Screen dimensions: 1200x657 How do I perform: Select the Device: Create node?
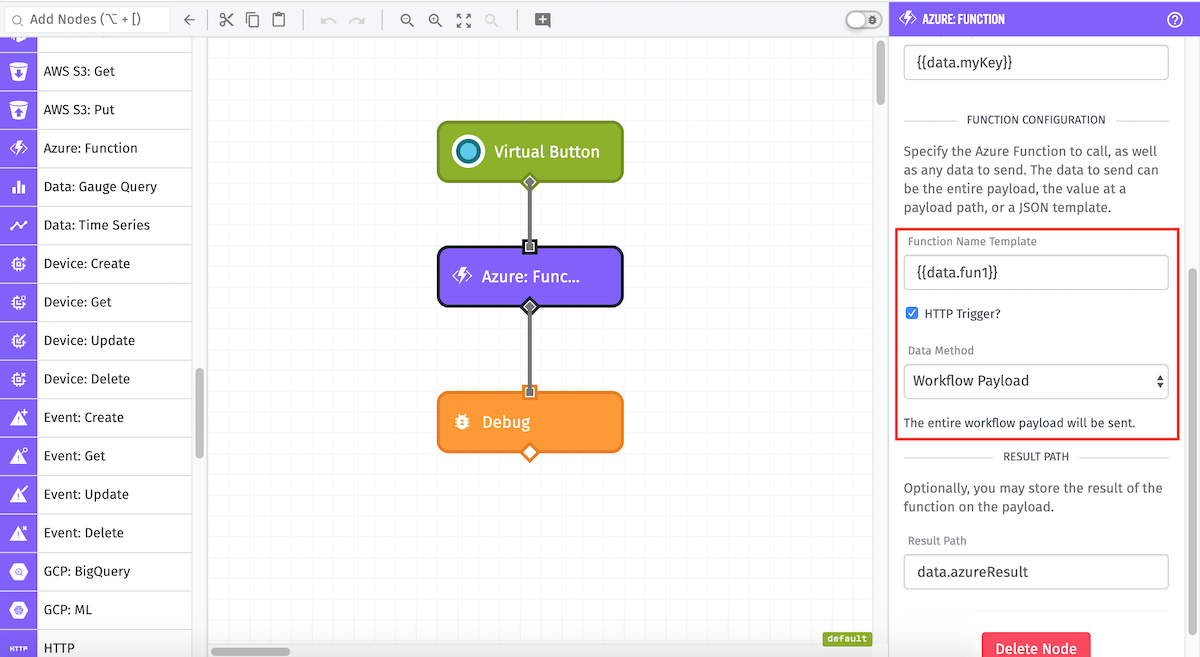[96, 264]
